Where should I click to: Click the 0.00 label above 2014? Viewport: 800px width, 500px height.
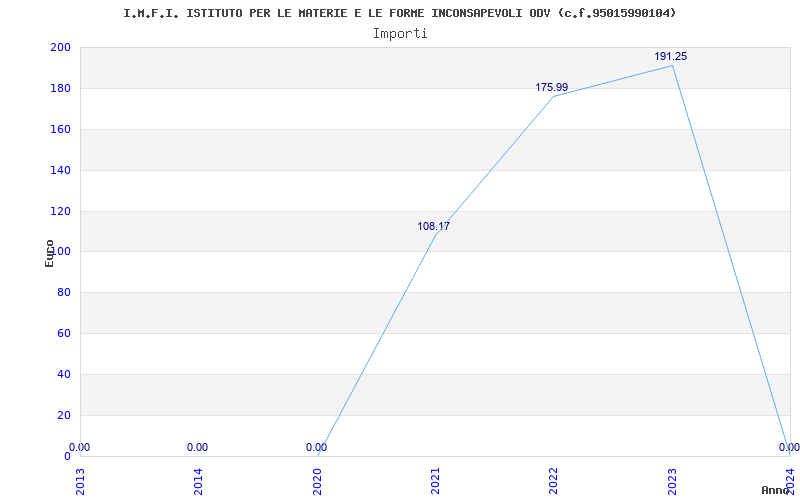(197, 447)
